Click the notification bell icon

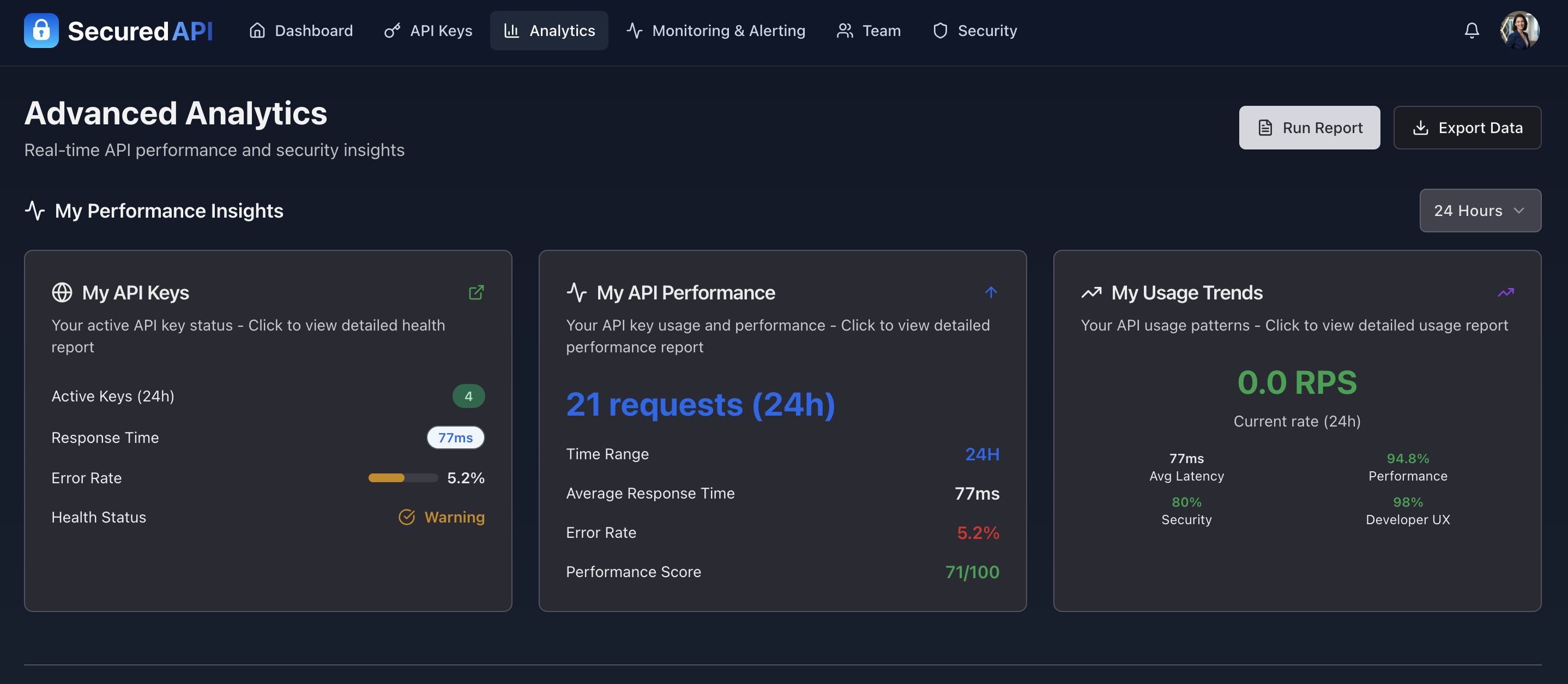coord(1472,31)
